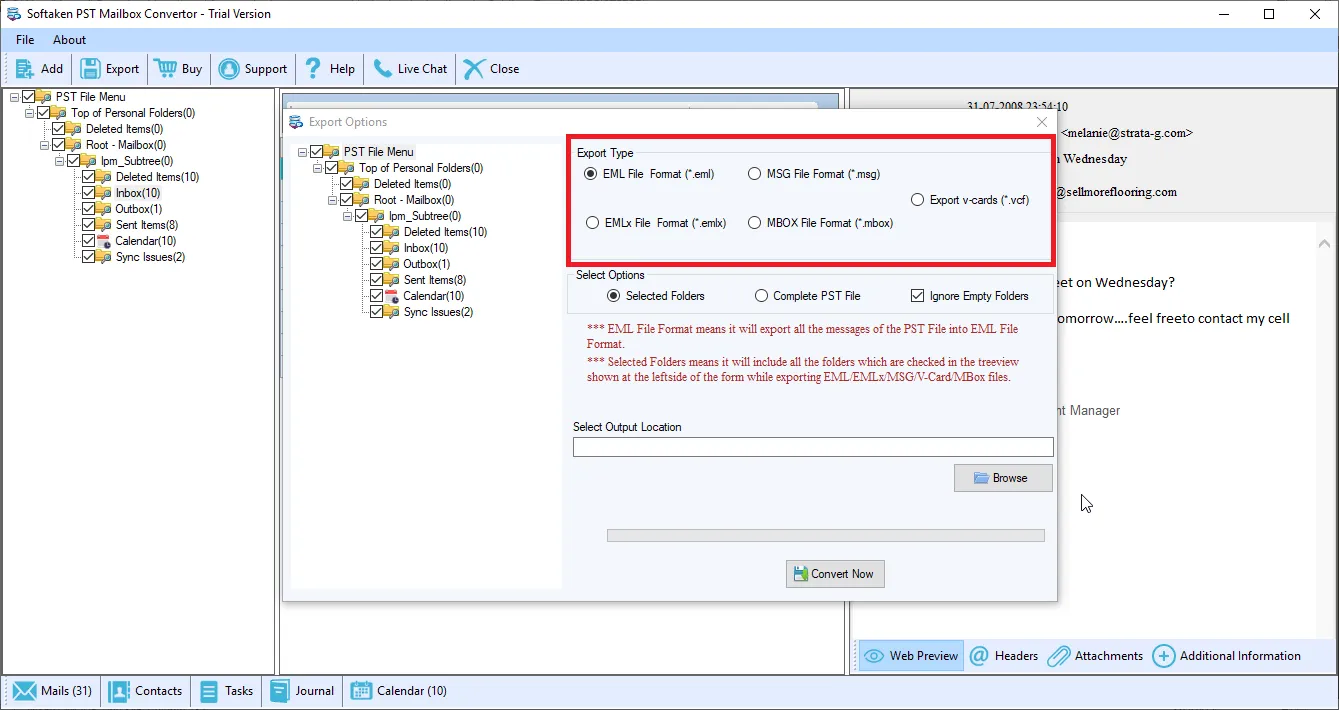Switch to the Mails (31) tab
Screen dimensions: 1339x710
(52, 691)
